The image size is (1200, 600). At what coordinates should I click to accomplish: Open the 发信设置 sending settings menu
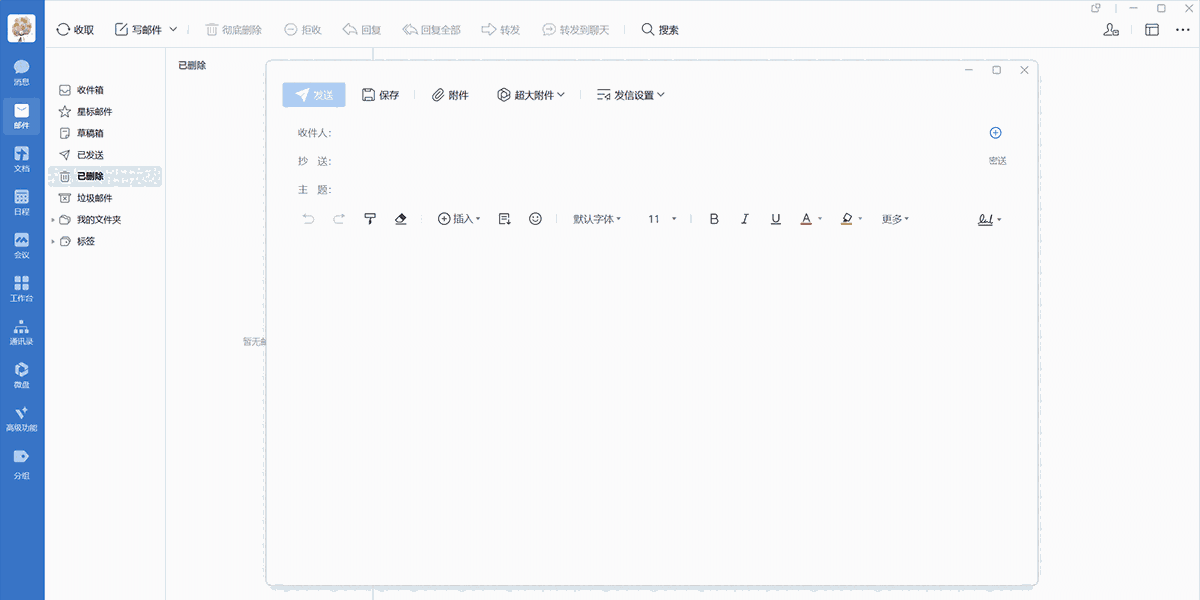631,94
